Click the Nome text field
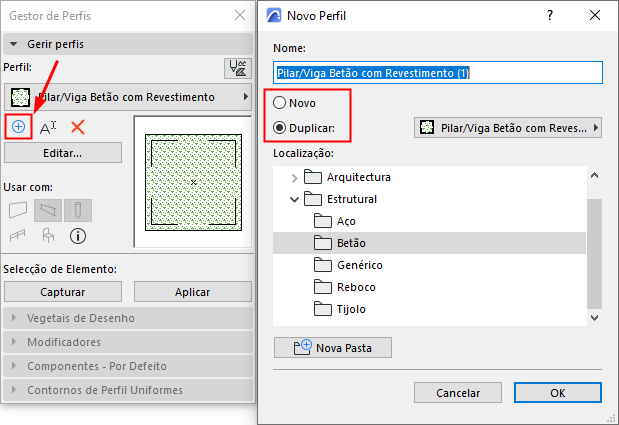This screenshot has height=425, width=619. (x=438, y=73)
